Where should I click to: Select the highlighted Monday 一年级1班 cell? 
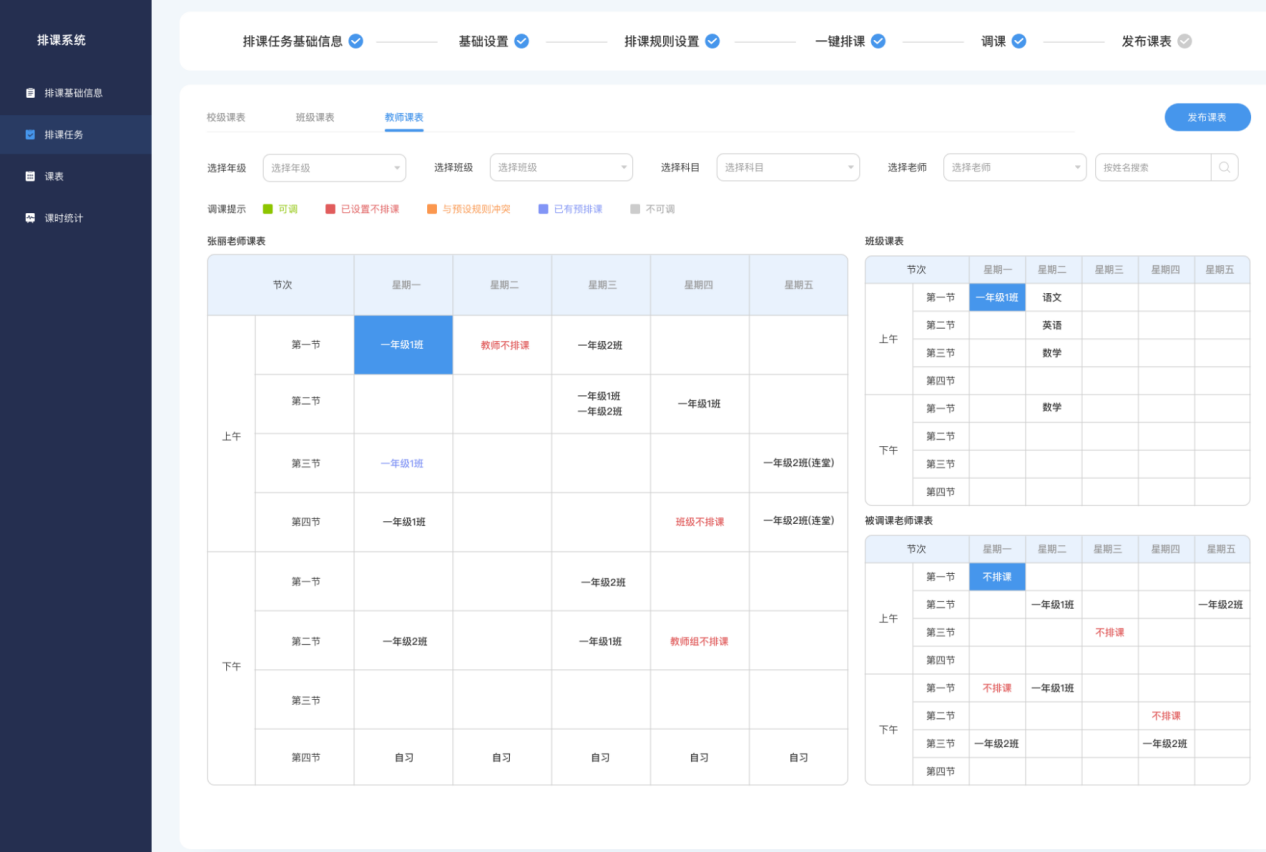[x=403, y=345]
